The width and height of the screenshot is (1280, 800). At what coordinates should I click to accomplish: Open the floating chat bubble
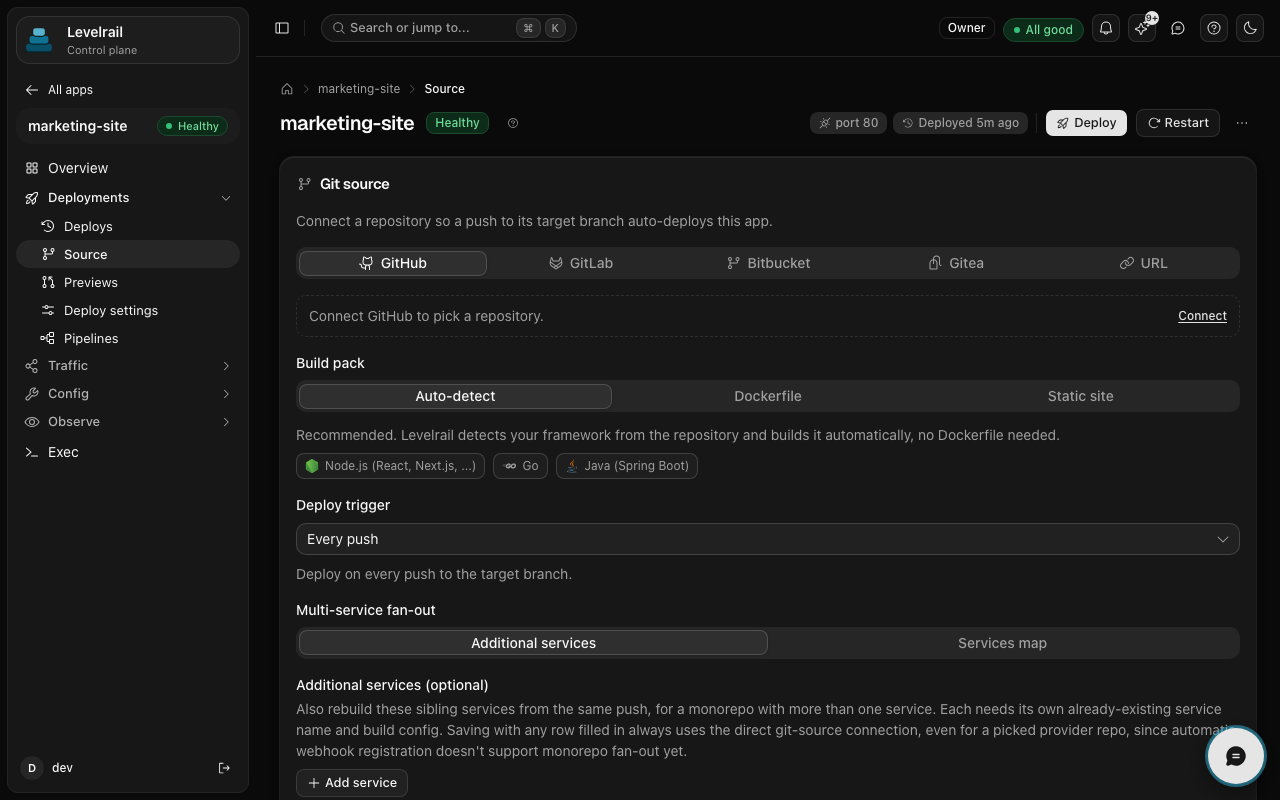click(1236, 756)
